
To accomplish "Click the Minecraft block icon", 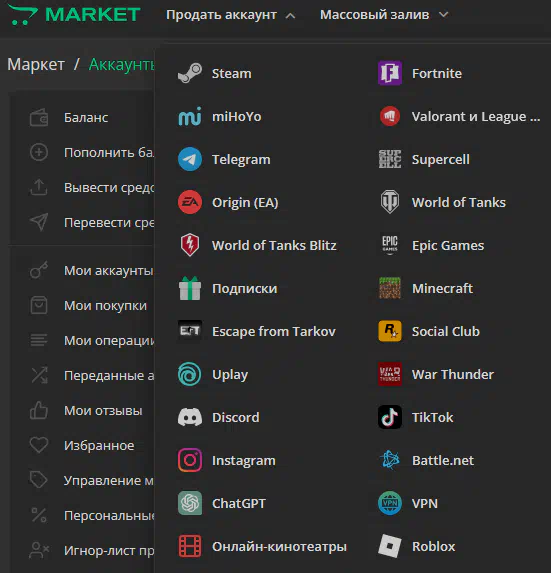I will [390, 288].
